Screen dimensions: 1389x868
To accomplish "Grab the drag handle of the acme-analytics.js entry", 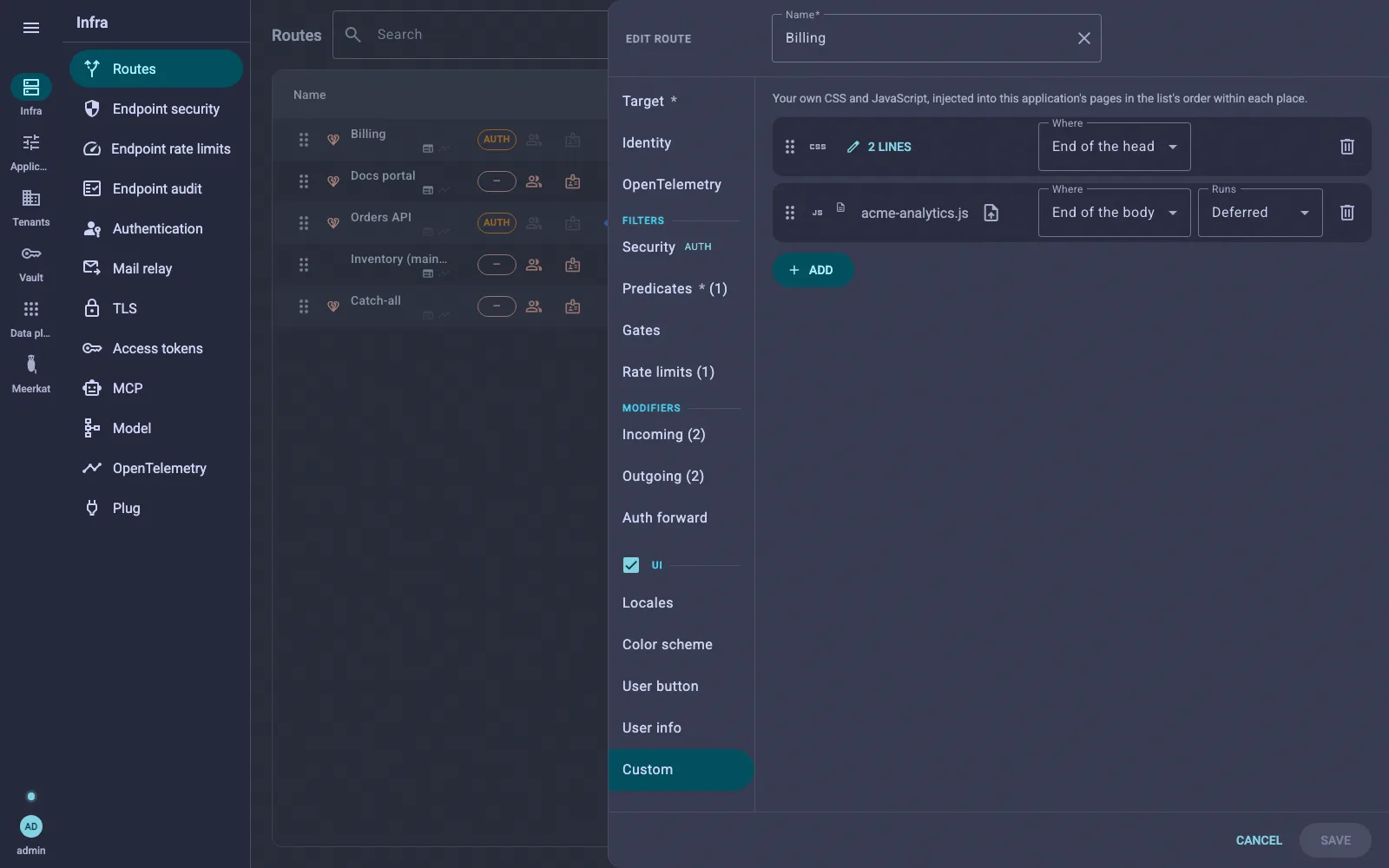I will pyautogui.click(x=790, y=213).
